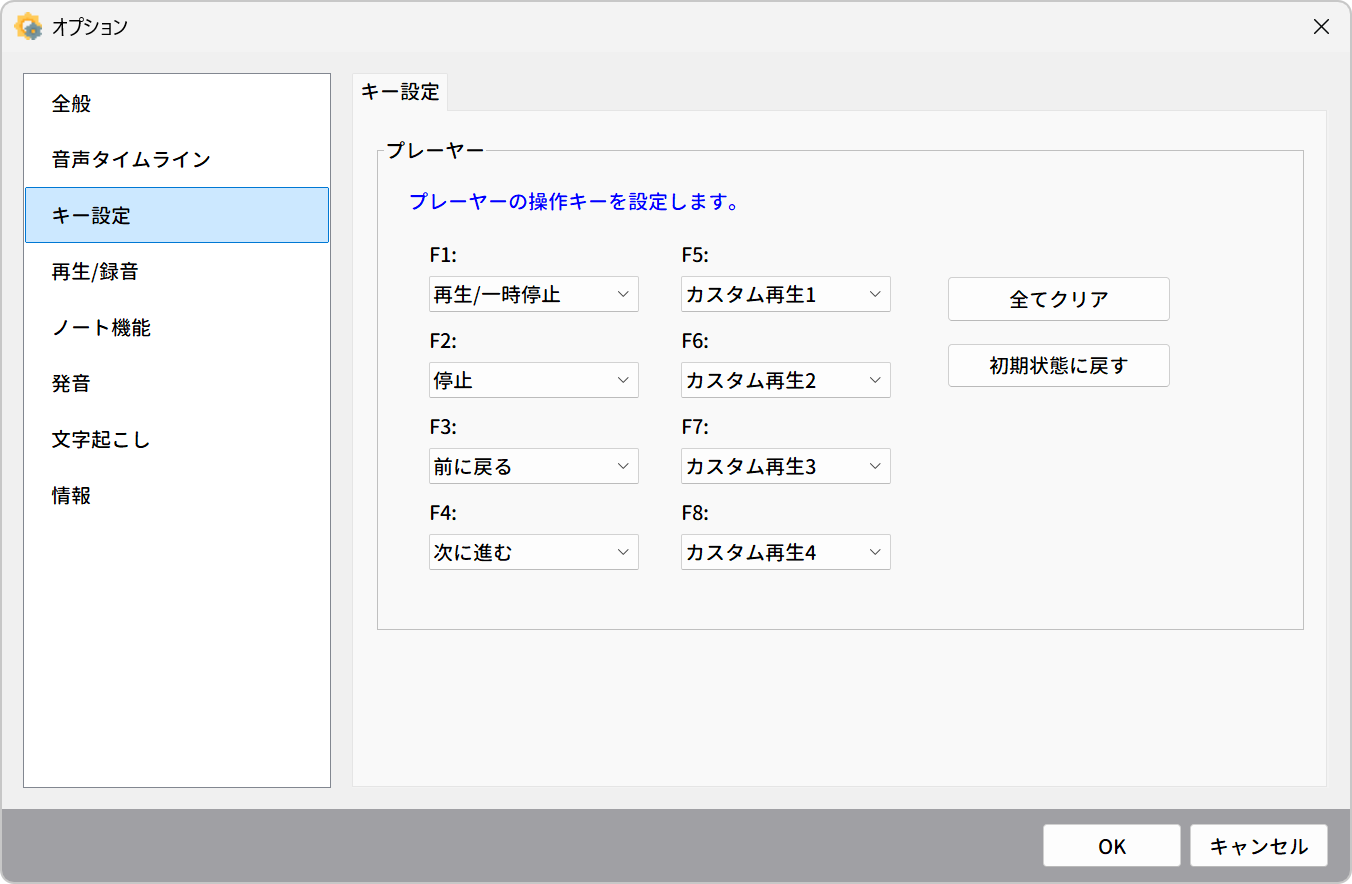The height and width of the screenshot is (884, 1352).
Task: Go to 再生/録音 settings
Action: coord(177,271)
